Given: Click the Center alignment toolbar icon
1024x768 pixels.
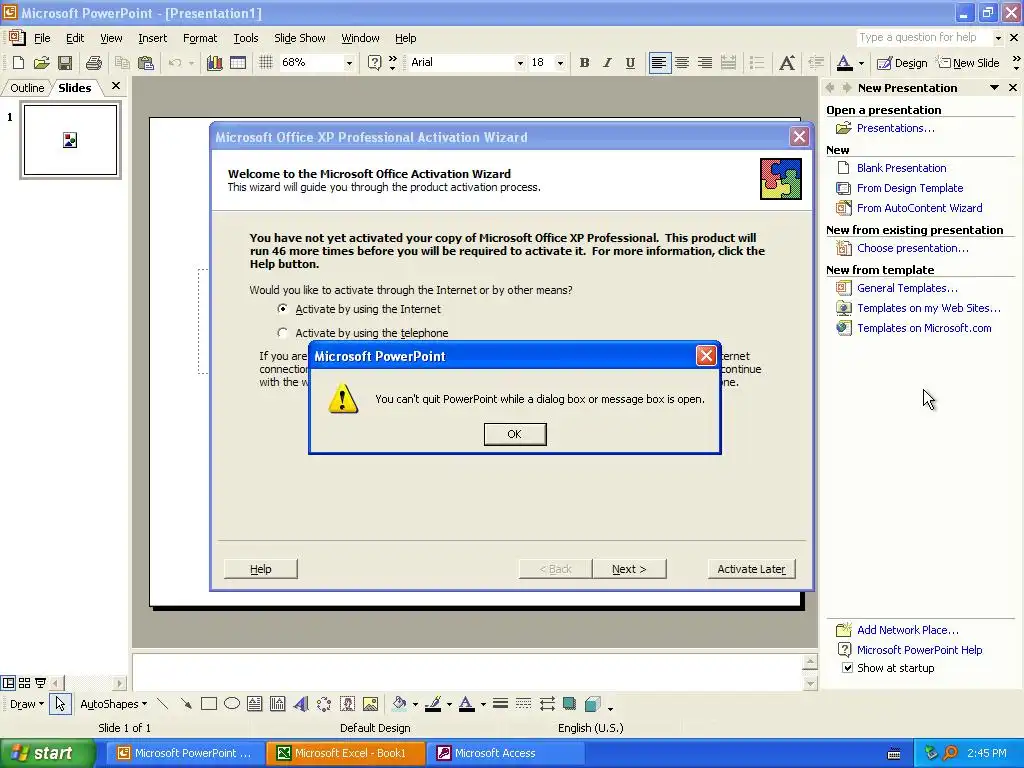Looking at the screenshot, I should pos(682,63).
